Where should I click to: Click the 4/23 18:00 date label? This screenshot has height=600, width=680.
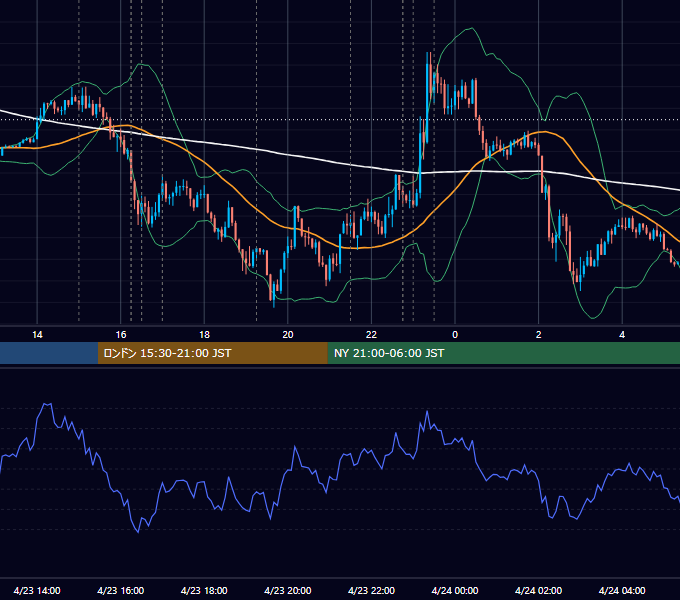tap(204, 590)
